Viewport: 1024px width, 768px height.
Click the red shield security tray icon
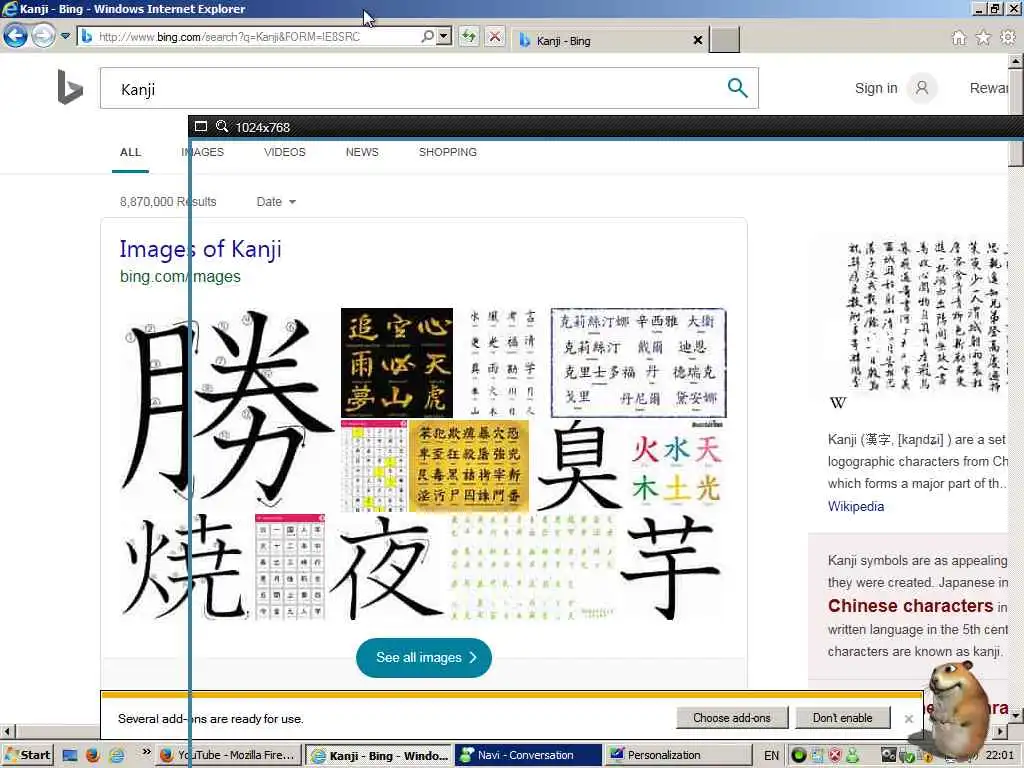tap(835, 756)
